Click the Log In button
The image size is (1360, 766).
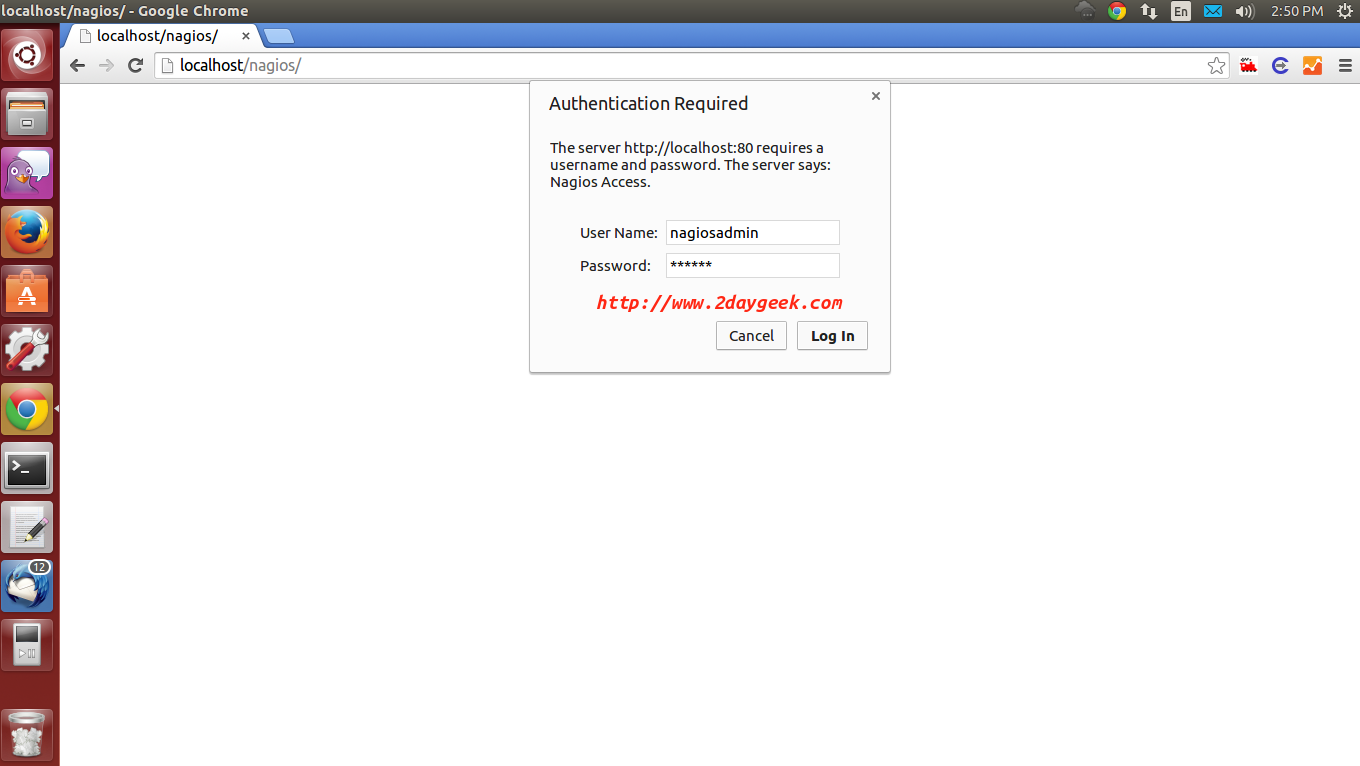point(832,336)
